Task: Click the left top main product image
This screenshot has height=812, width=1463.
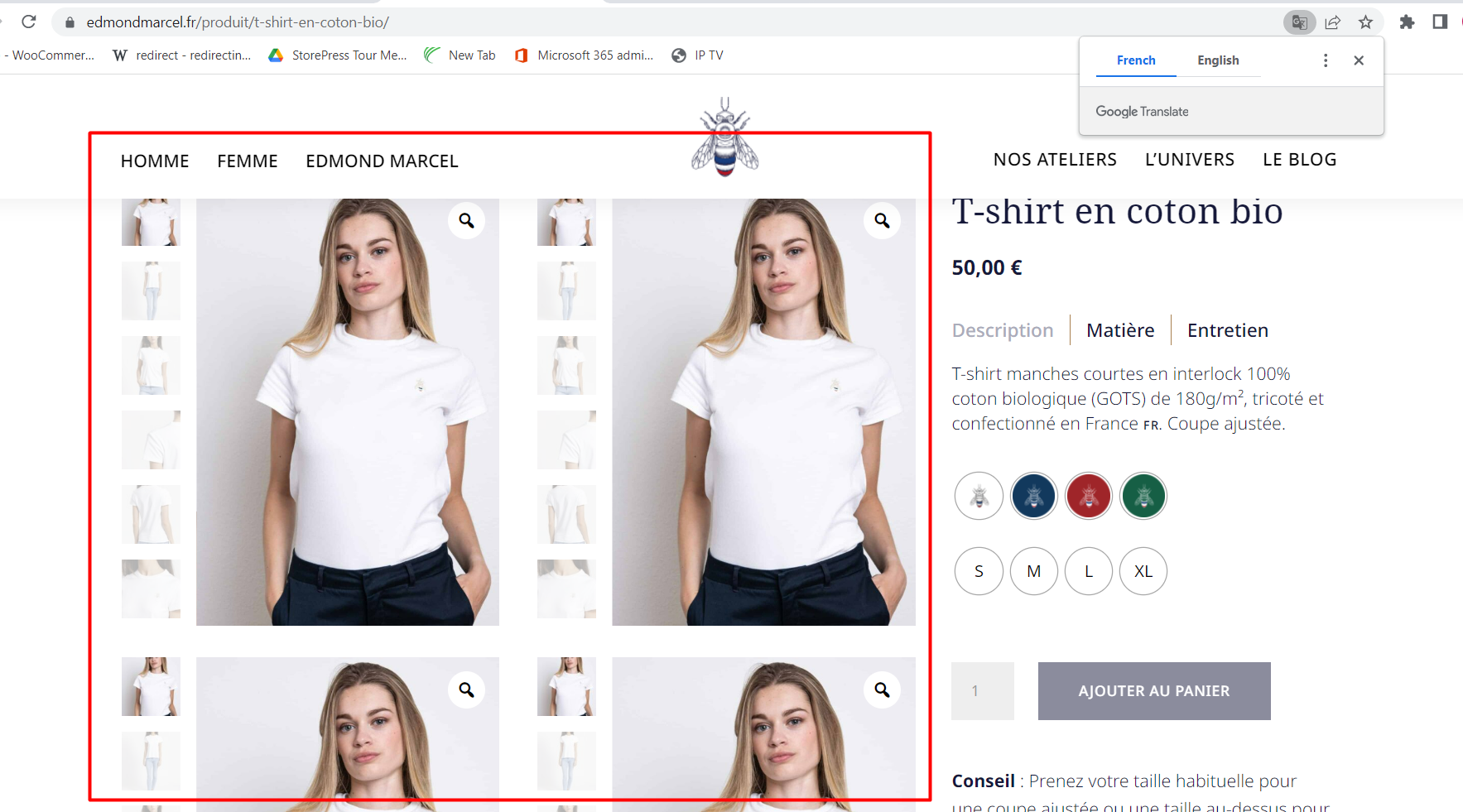Action: 348,412
